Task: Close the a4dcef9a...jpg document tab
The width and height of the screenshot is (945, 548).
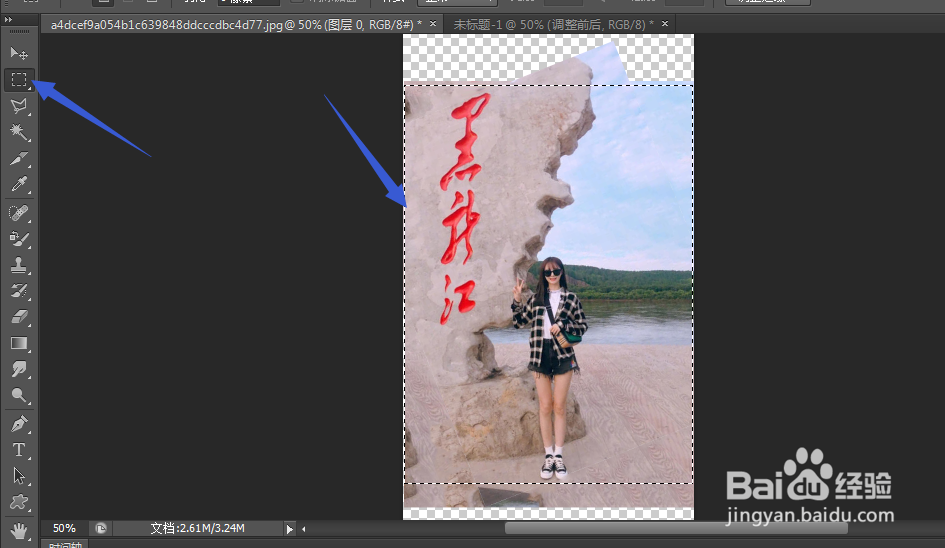Action: pyautogui.click(x=433, y=24)
